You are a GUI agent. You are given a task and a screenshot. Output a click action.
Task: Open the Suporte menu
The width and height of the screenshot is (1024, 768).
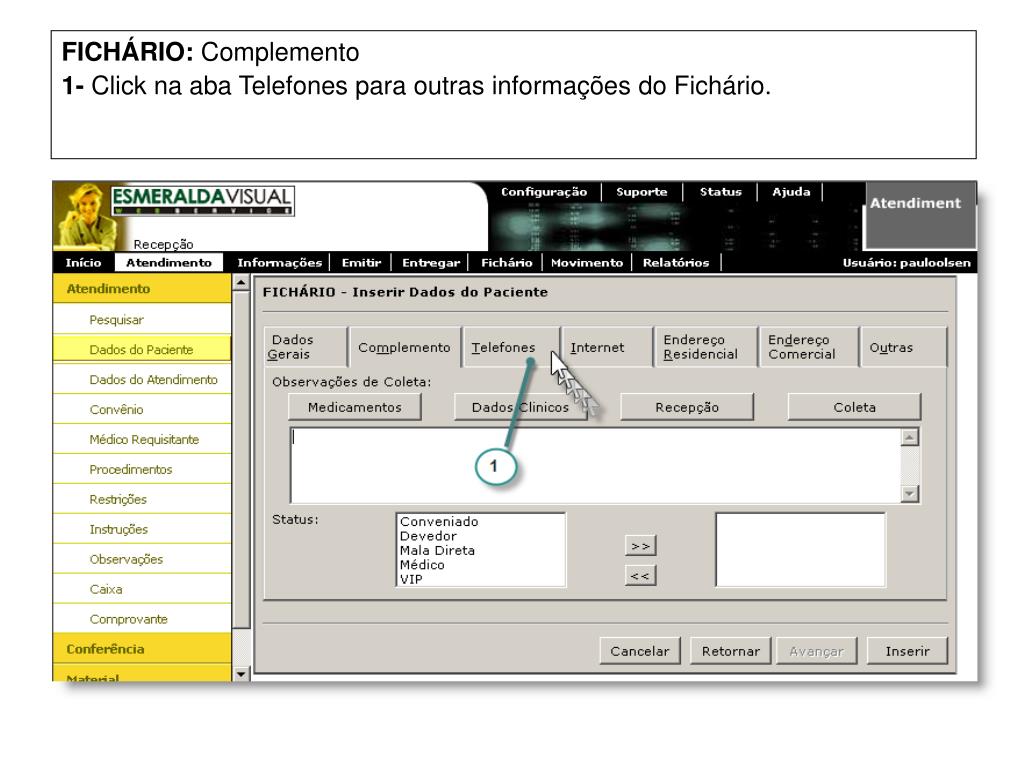click(641, 192)
